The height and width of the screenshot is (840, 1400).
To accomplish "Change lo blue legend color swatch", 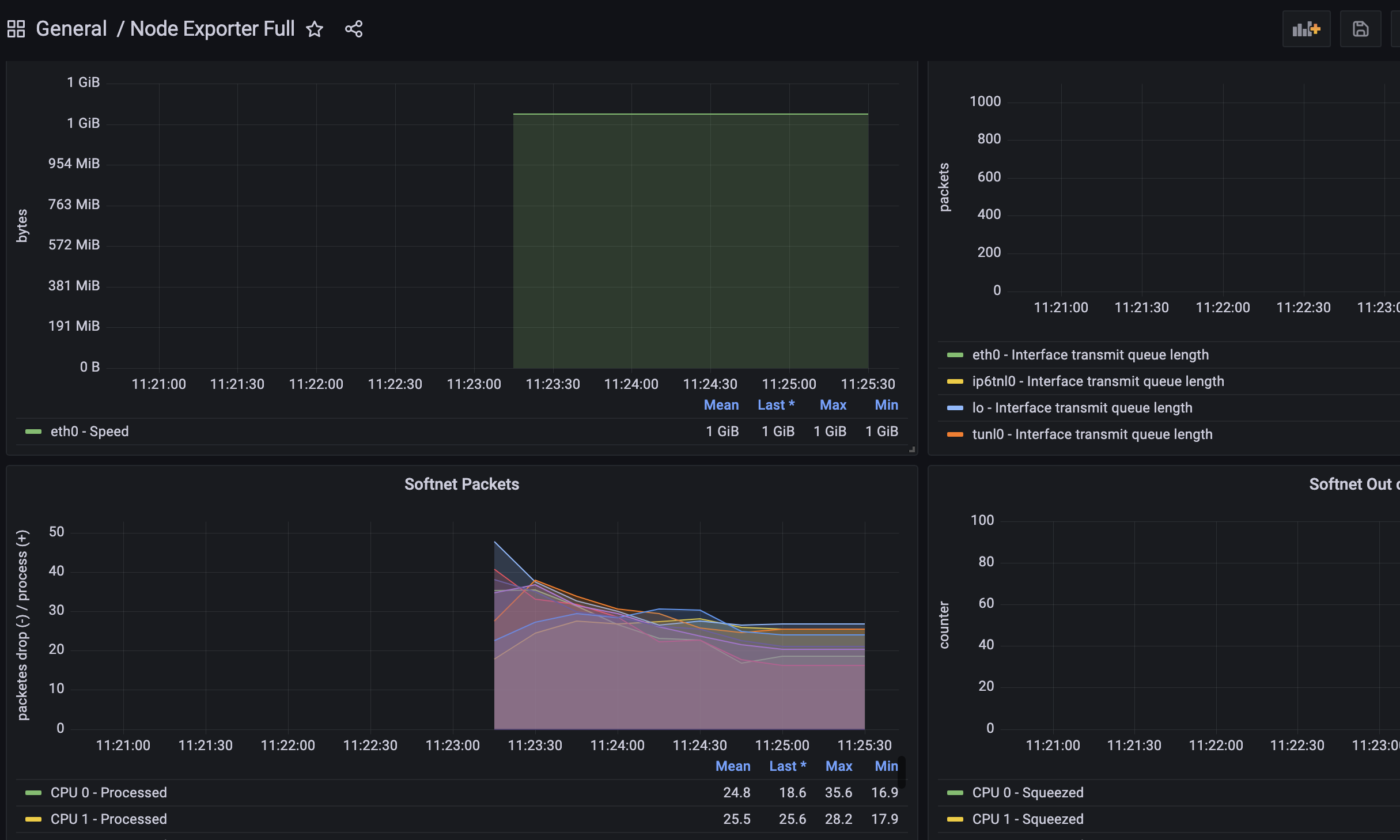I will click(x=955, y=408).
